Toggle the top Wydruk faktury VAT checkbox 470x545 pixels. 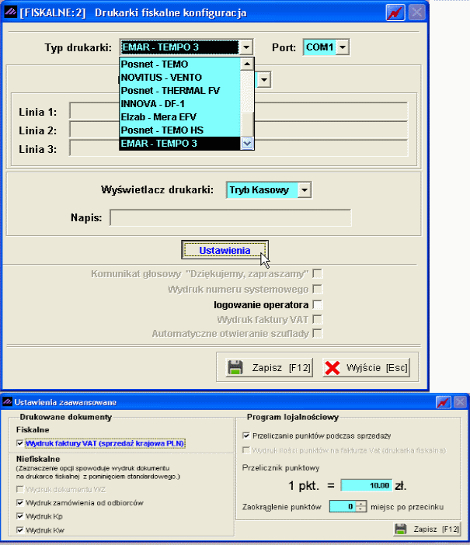[x=317, y=319]
